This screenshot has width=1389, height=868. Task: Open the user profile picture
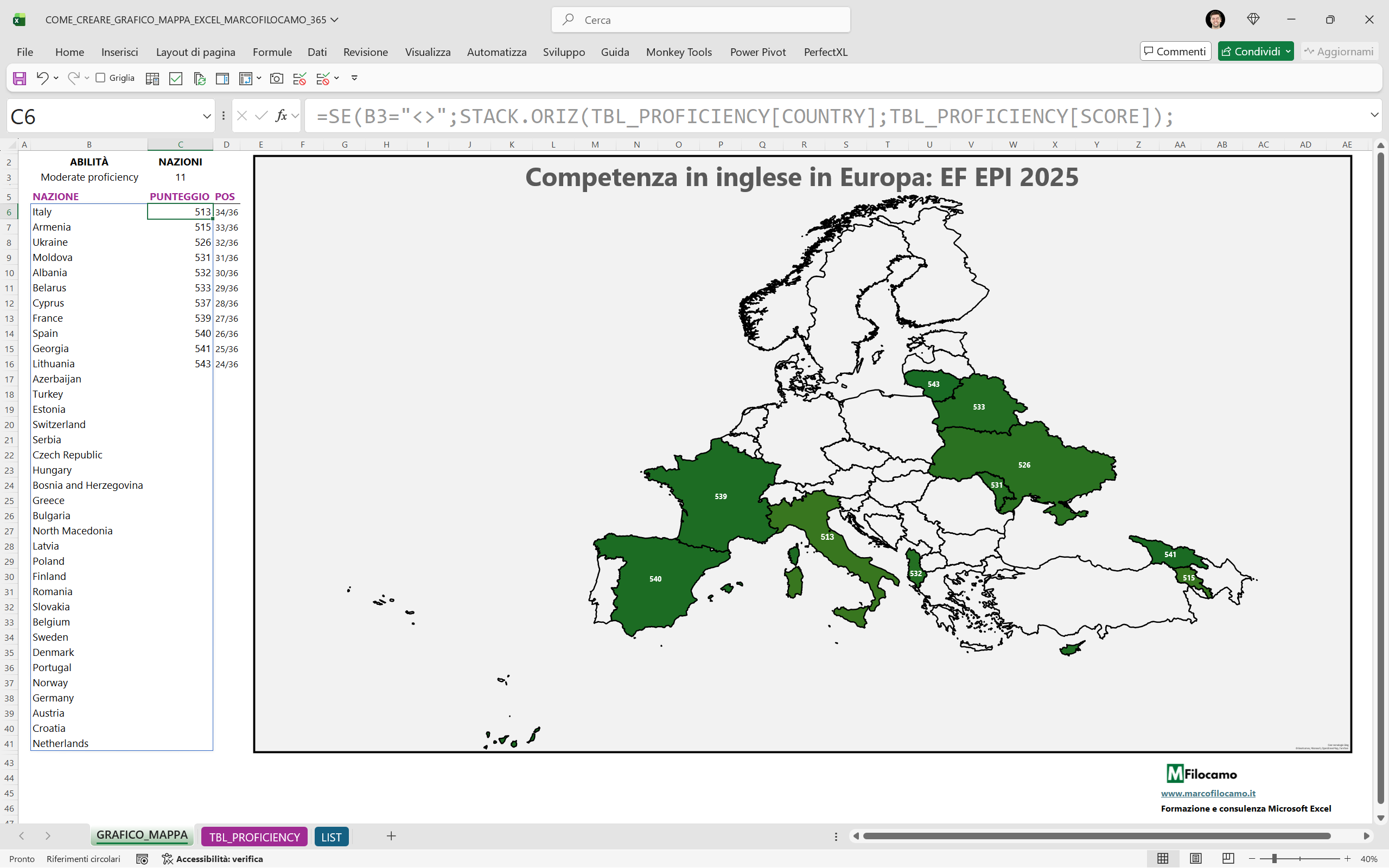pos(1214,20)
